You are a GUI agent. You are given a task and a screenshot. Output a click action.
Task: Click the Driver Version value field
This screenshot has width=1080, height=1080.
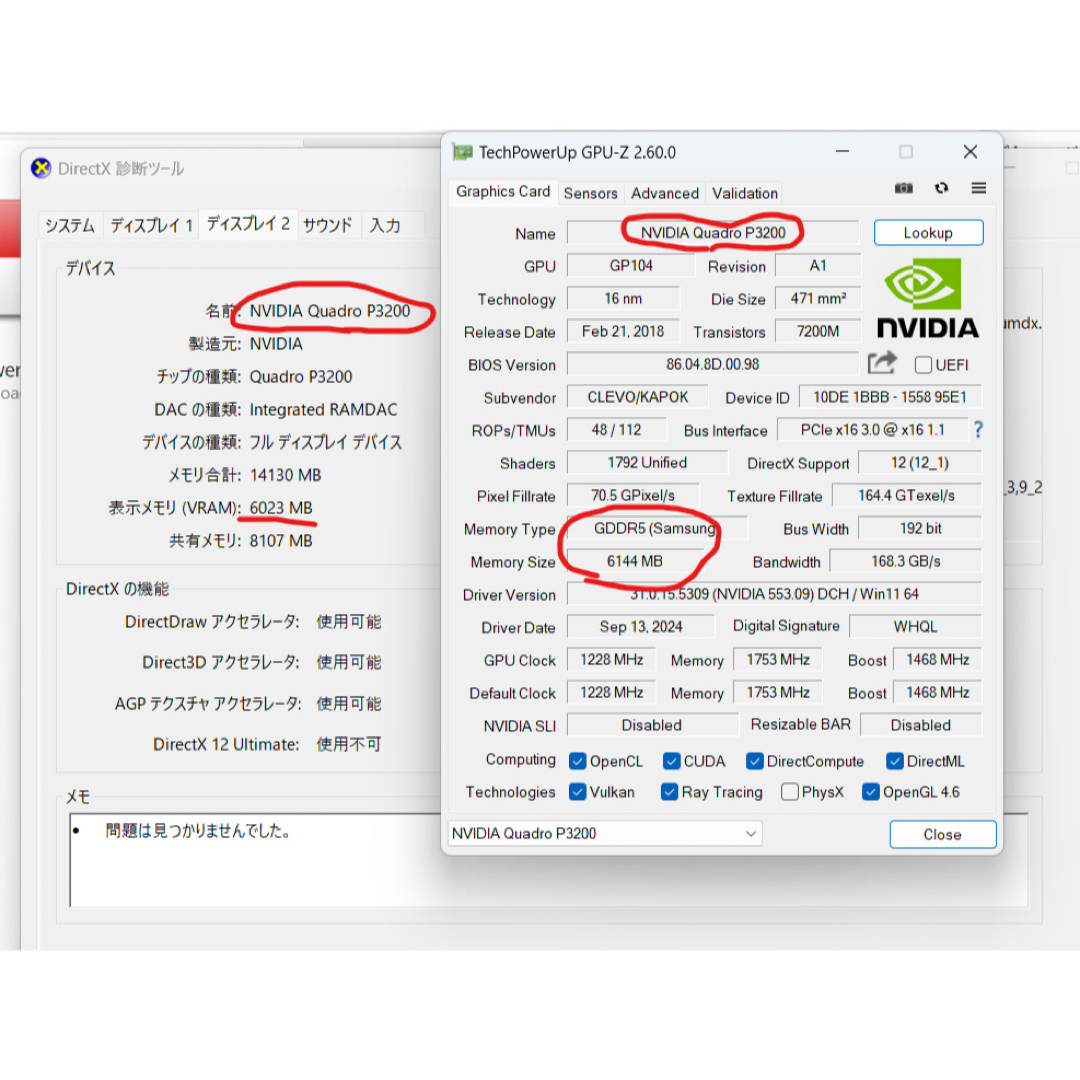tap(774, 594)
